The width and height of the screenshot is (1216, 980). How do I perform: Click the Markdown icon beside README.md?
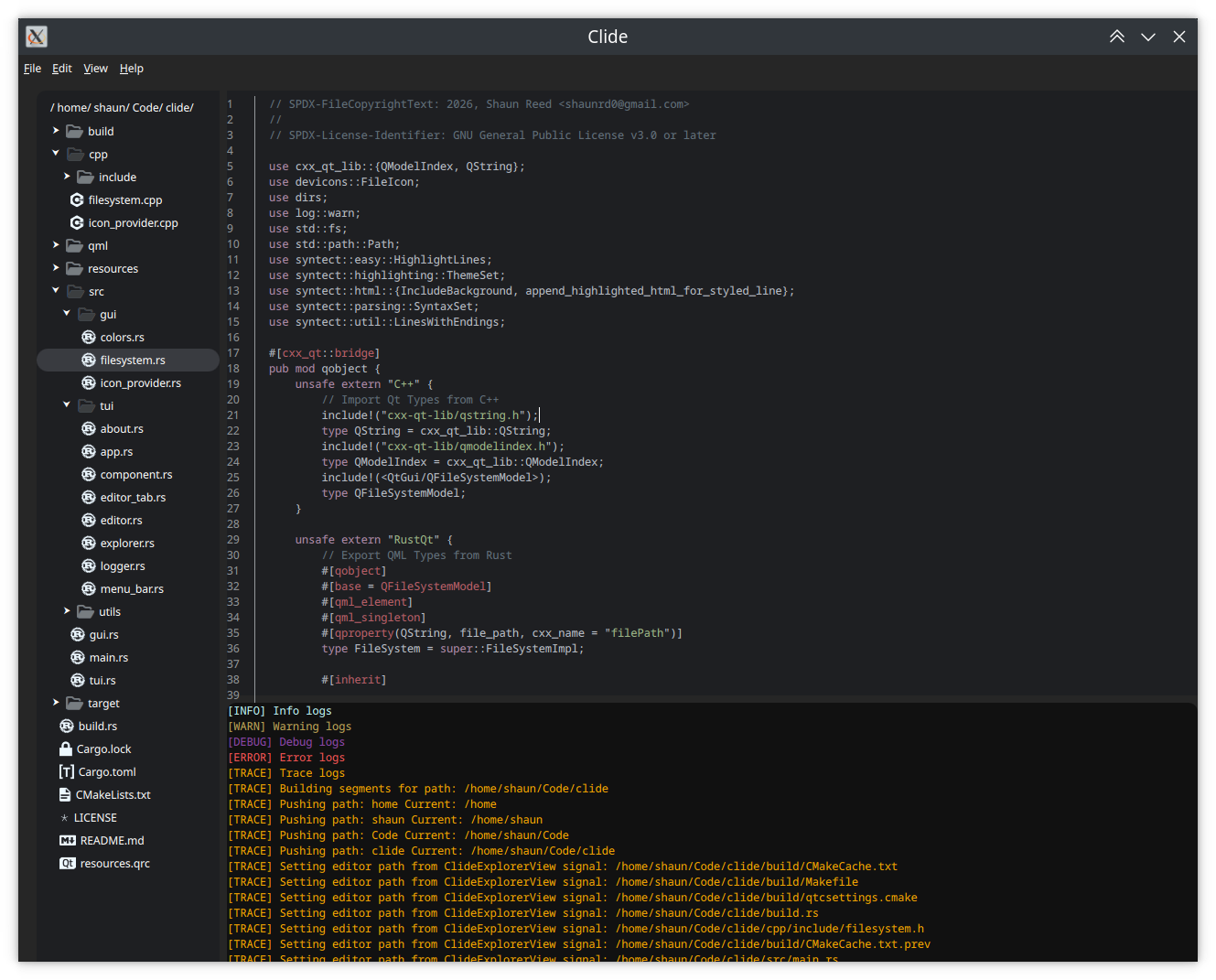68,840
